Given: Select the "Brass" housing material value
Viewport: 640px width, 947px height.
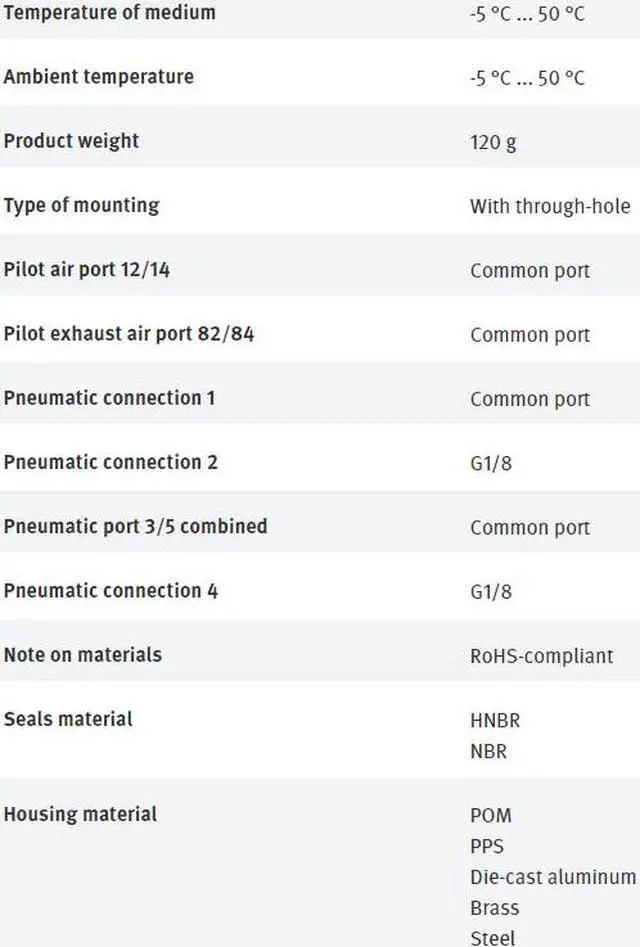Looking at the screenshot, I should tap(494, 908).
